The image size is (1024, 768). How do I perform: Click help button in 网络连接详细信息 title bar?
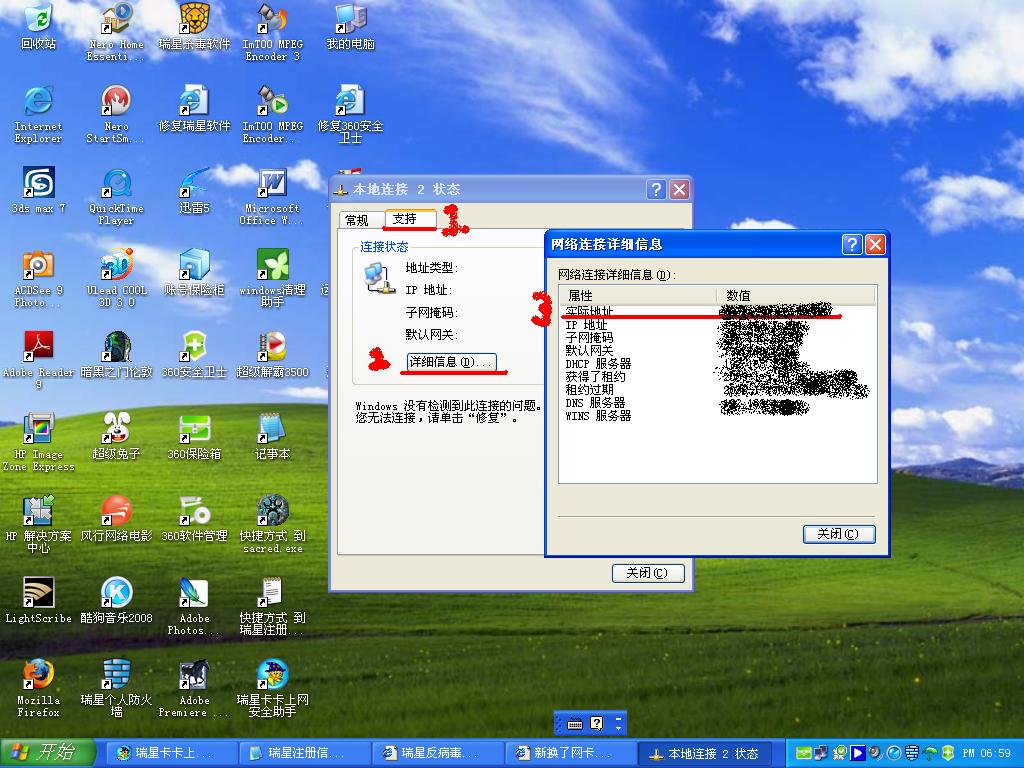point(852,244)
